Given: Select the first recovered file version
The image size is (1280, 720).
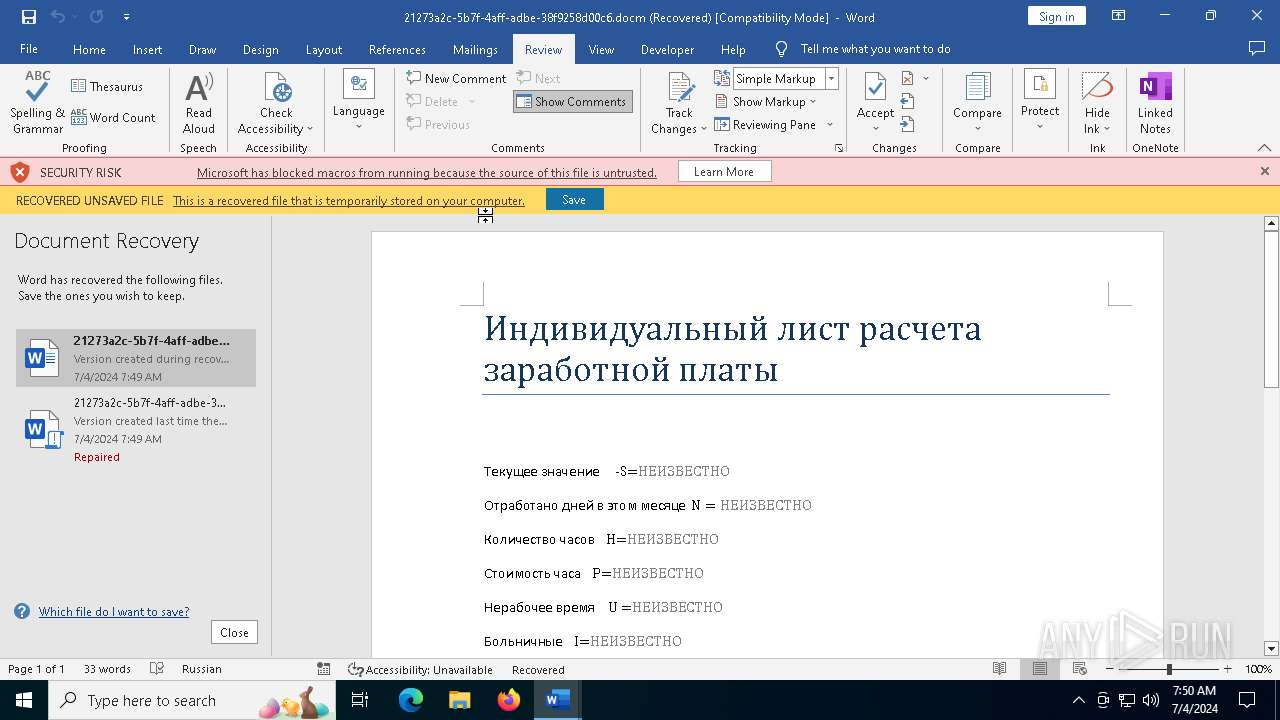Looking at the screenshot, I should pos(136,358).
